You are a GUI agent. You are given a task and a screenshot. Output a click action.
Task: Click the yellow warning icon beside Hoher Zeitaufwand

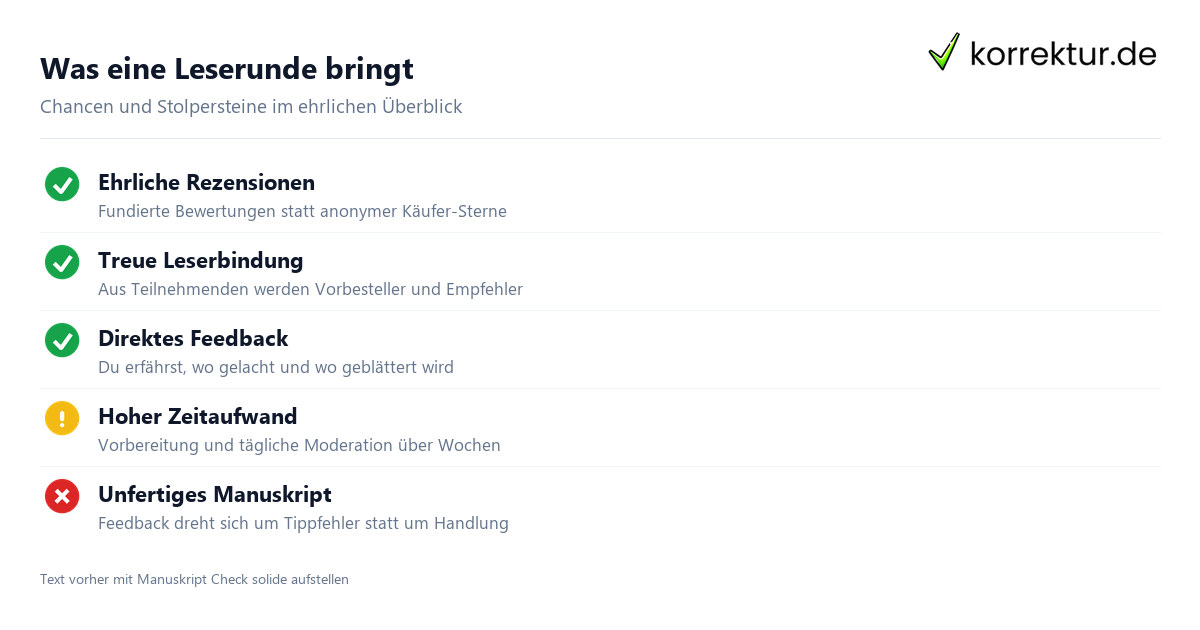pos(62,419)
